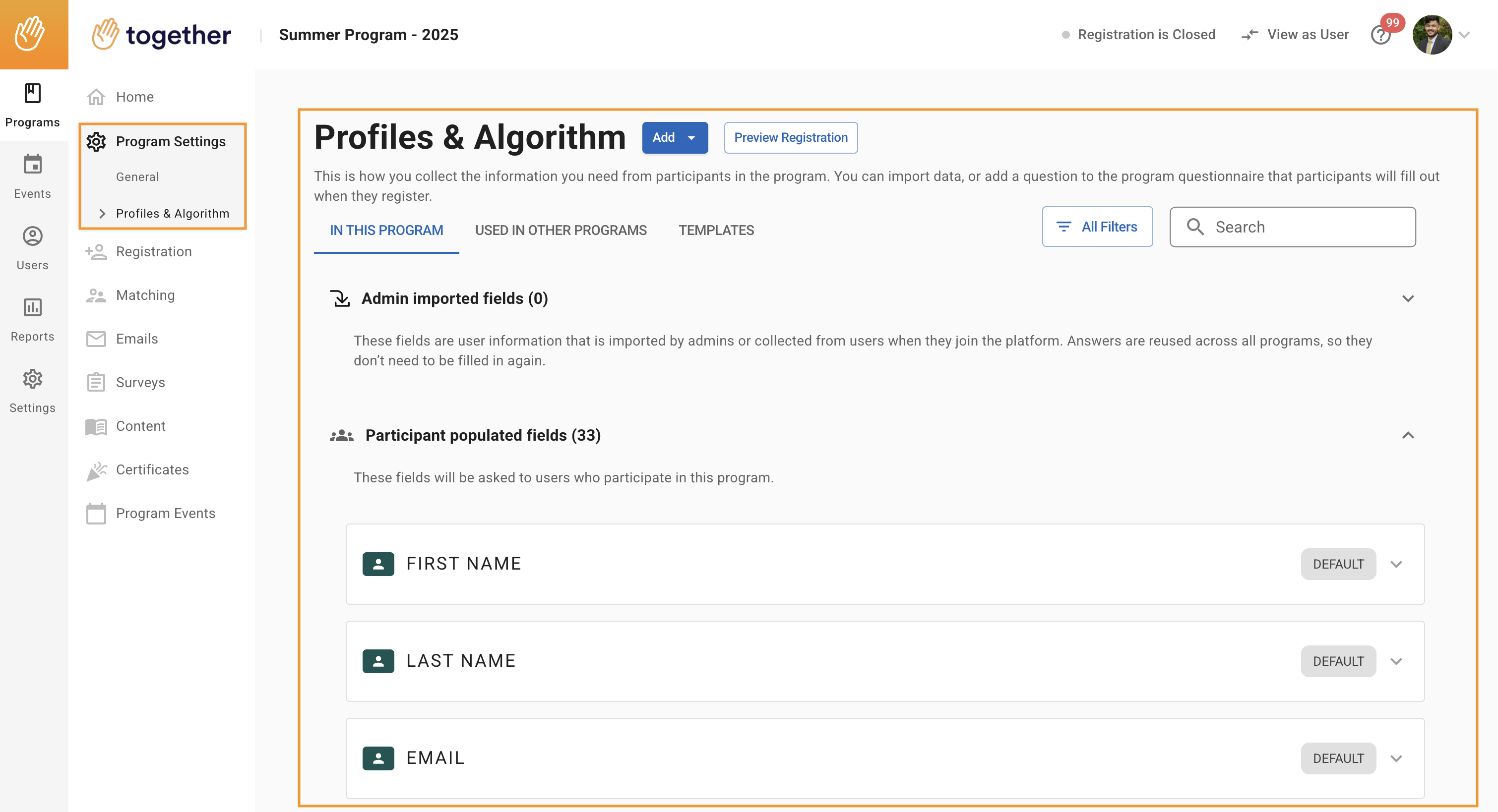Expand the EMAIL field row
Screen dimensions: 1498x812
[x=1396, y=758]
